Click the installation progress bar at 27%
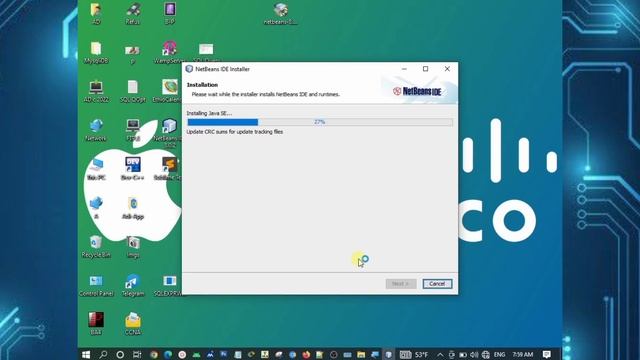Viewport: 640px width, 360px height. pos(320,122)
